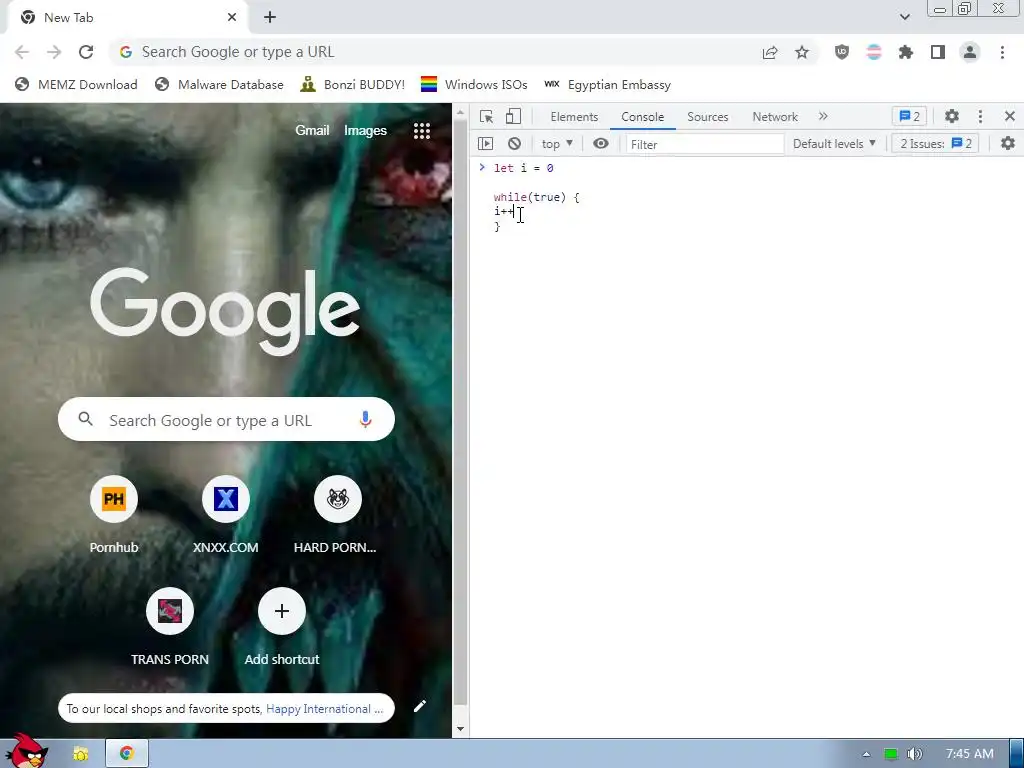Open the DevTools customize three-dot menu

pyautogui.click(x=980, y=116)
